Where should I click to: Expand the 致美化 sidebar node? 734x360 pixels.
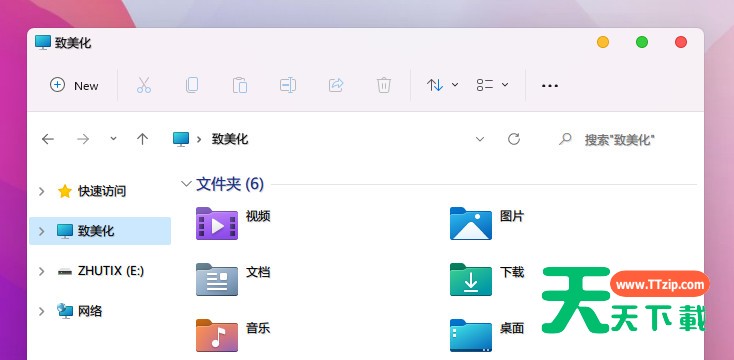tap(42, 231)
